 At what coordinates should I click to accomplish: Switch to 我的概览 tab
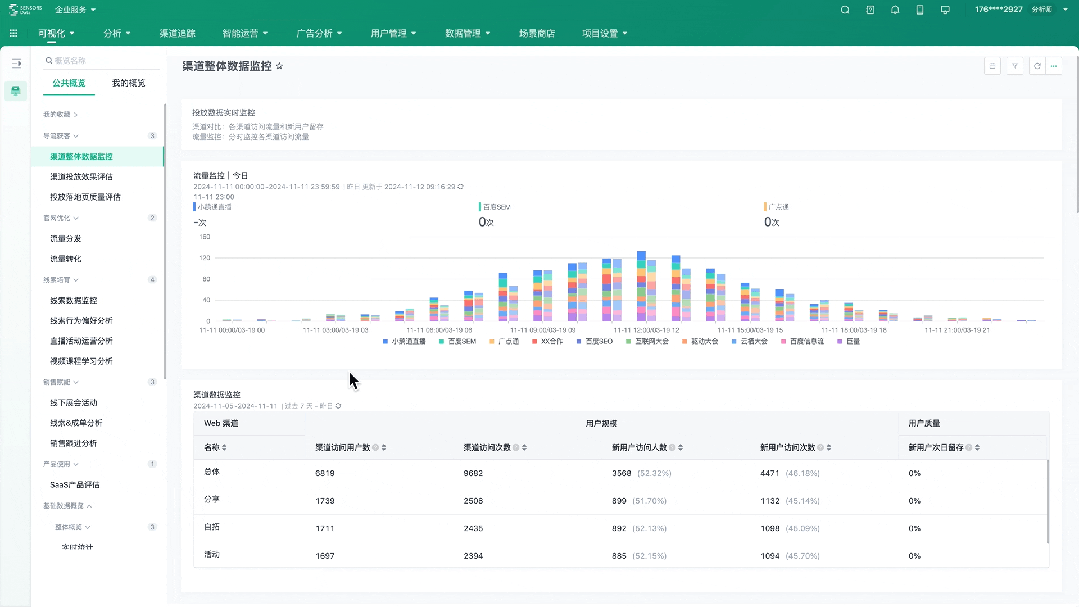point(128,83)
